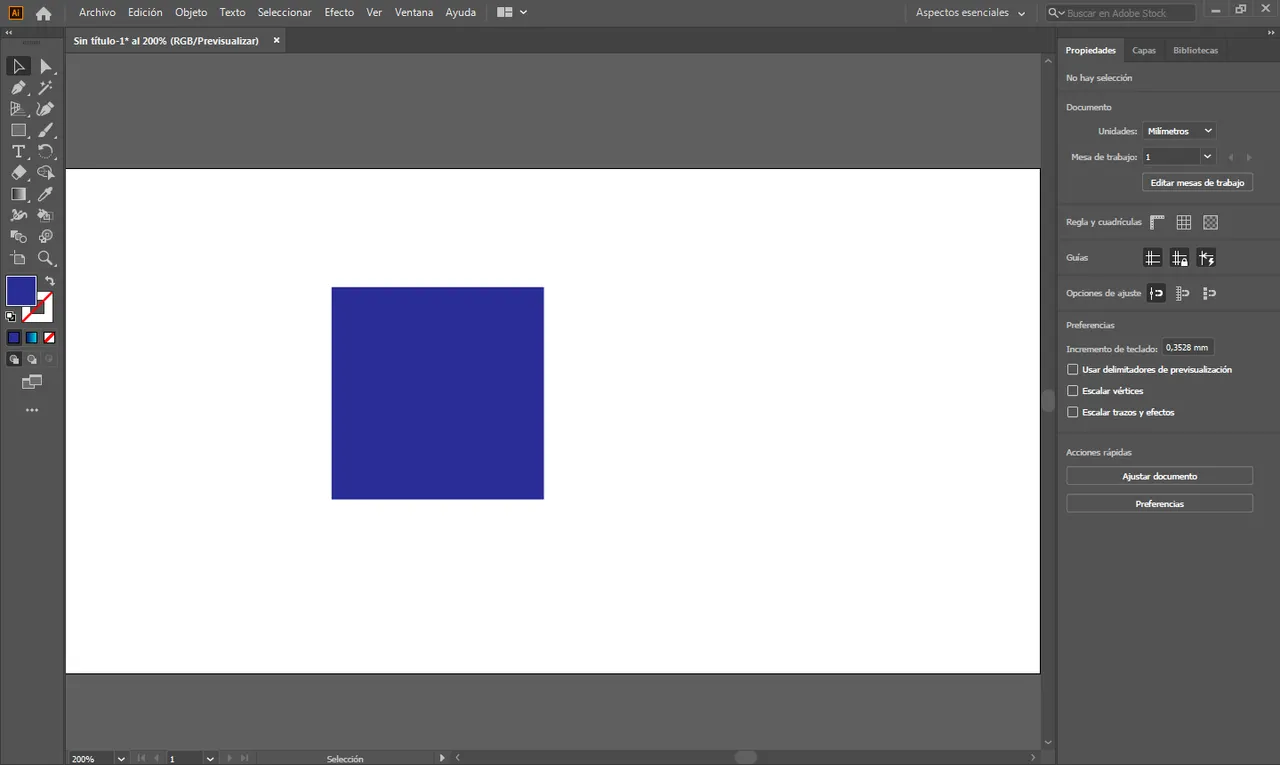Select the Width/Warp tool

(18, 215)
